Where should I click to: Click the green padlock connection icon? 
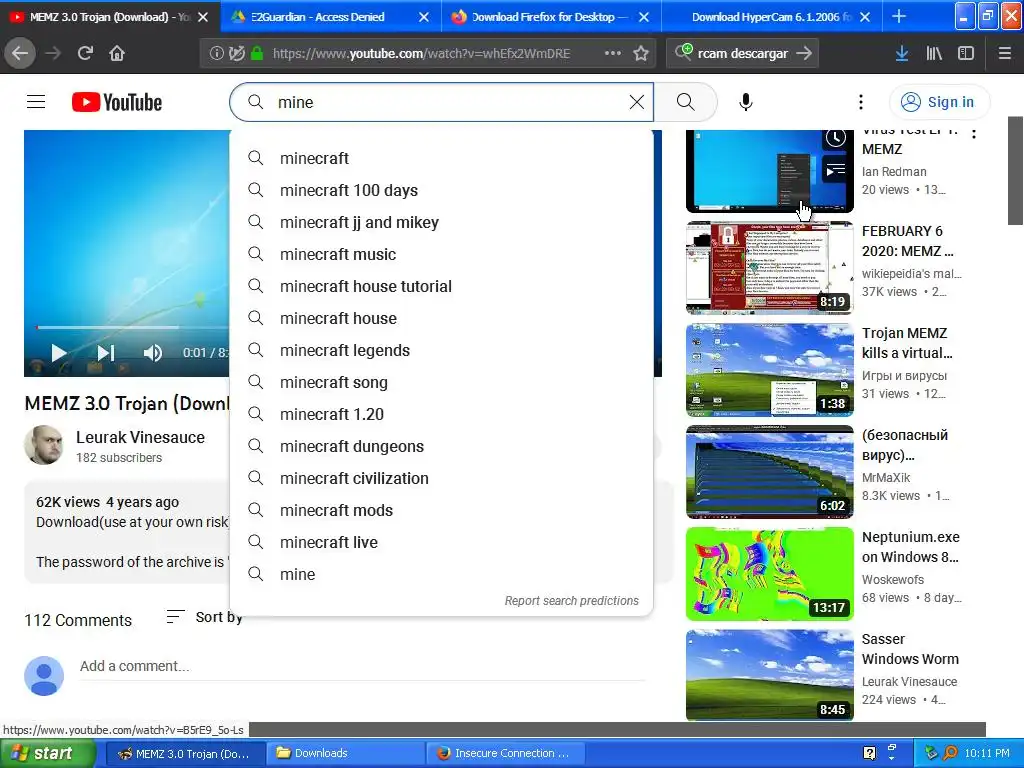click(x=257, y=53)
